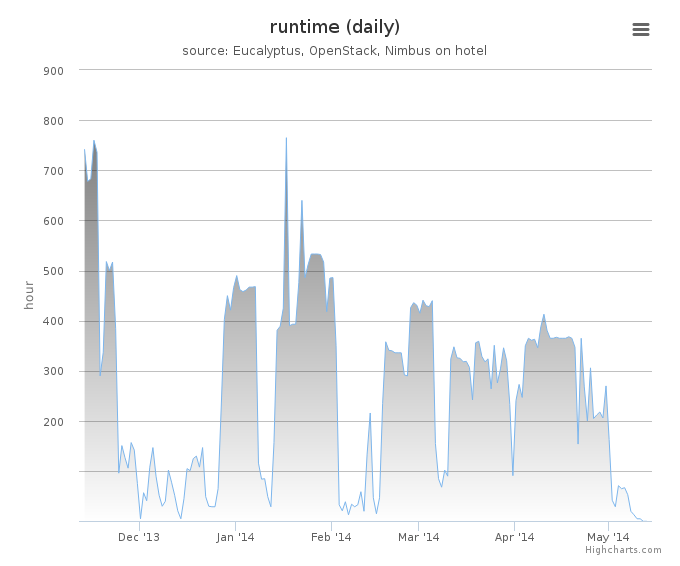
Task: Click the y-axis label 700
Action: (53, 171)
